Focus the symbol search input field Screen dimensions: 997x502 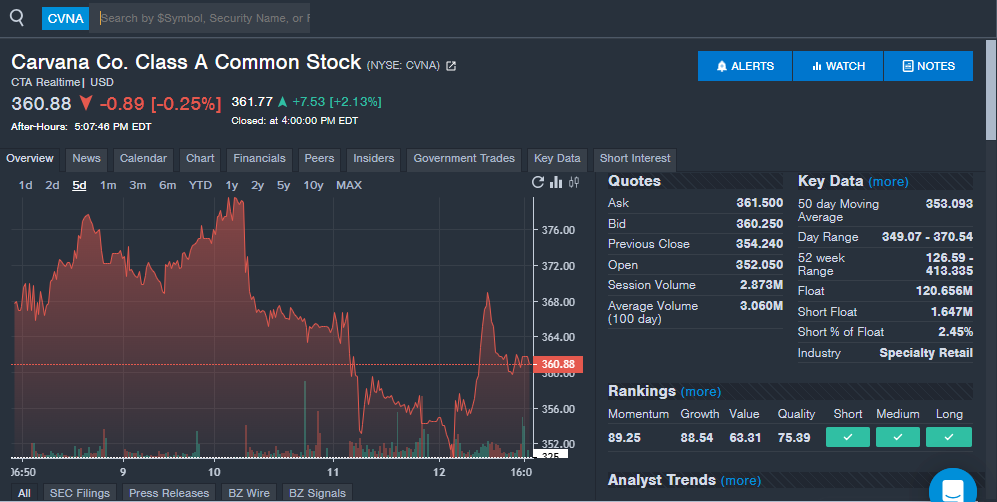pyautogui.click(x=205, y=18)
